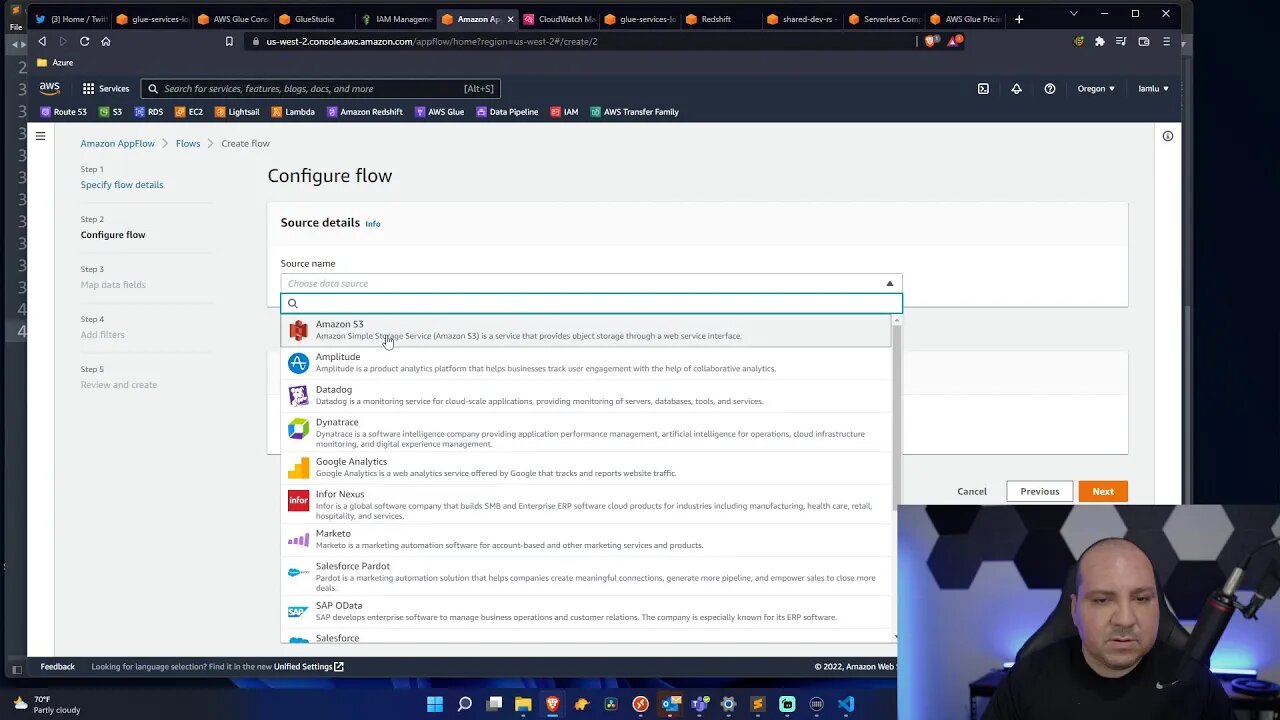Pick Datadog from the source dropdown list

click(x=586, y=395)
